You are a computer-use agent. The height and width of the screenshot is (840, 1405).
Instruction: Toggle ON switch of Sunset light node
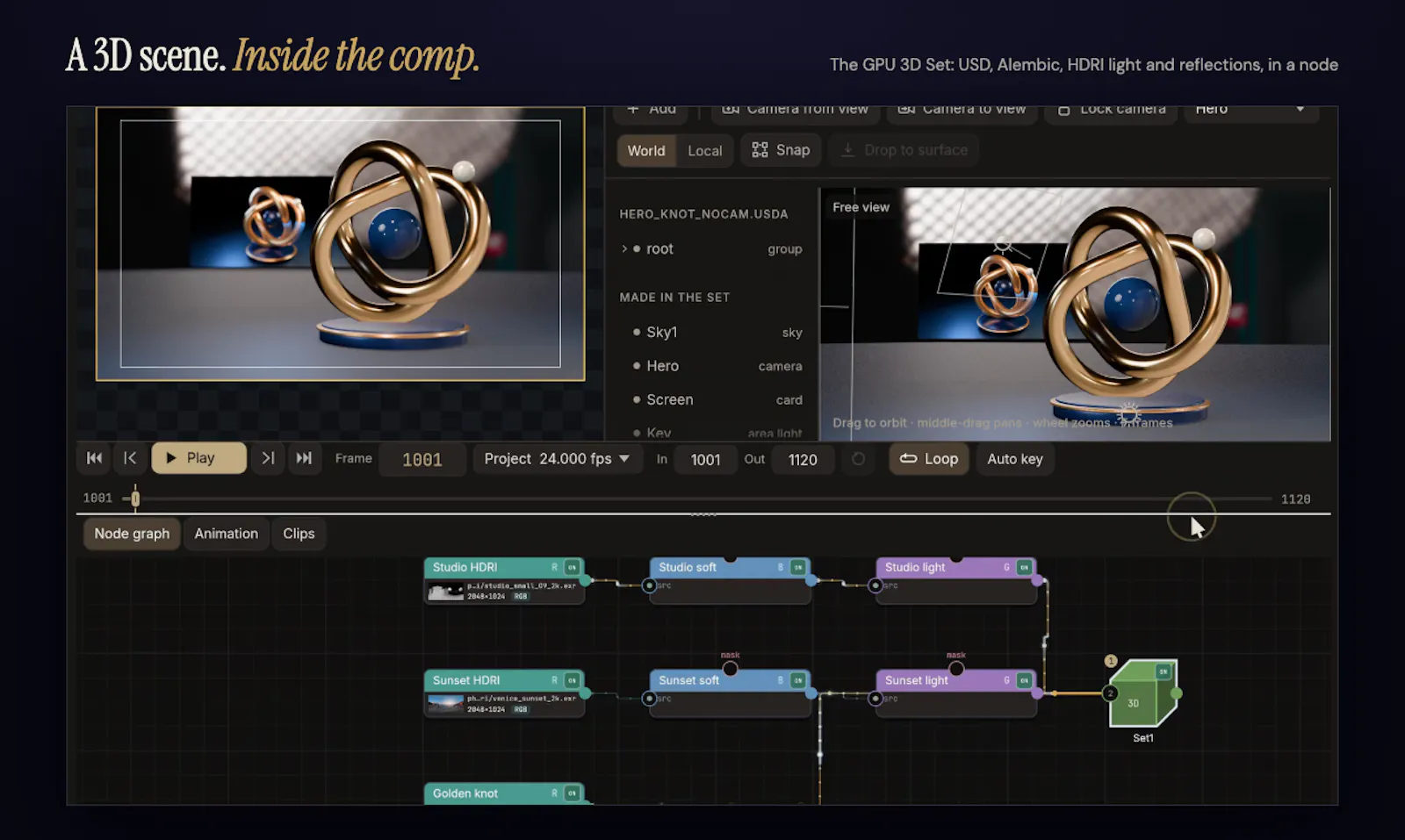(1024, 680)
